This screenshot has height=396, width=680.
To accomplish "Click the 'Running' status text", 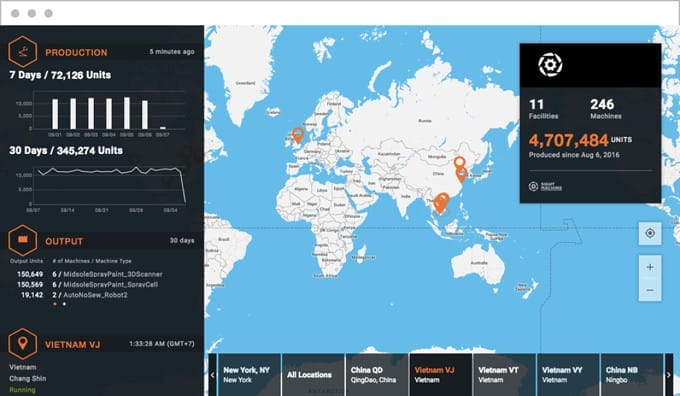I will tap(23, 389).
